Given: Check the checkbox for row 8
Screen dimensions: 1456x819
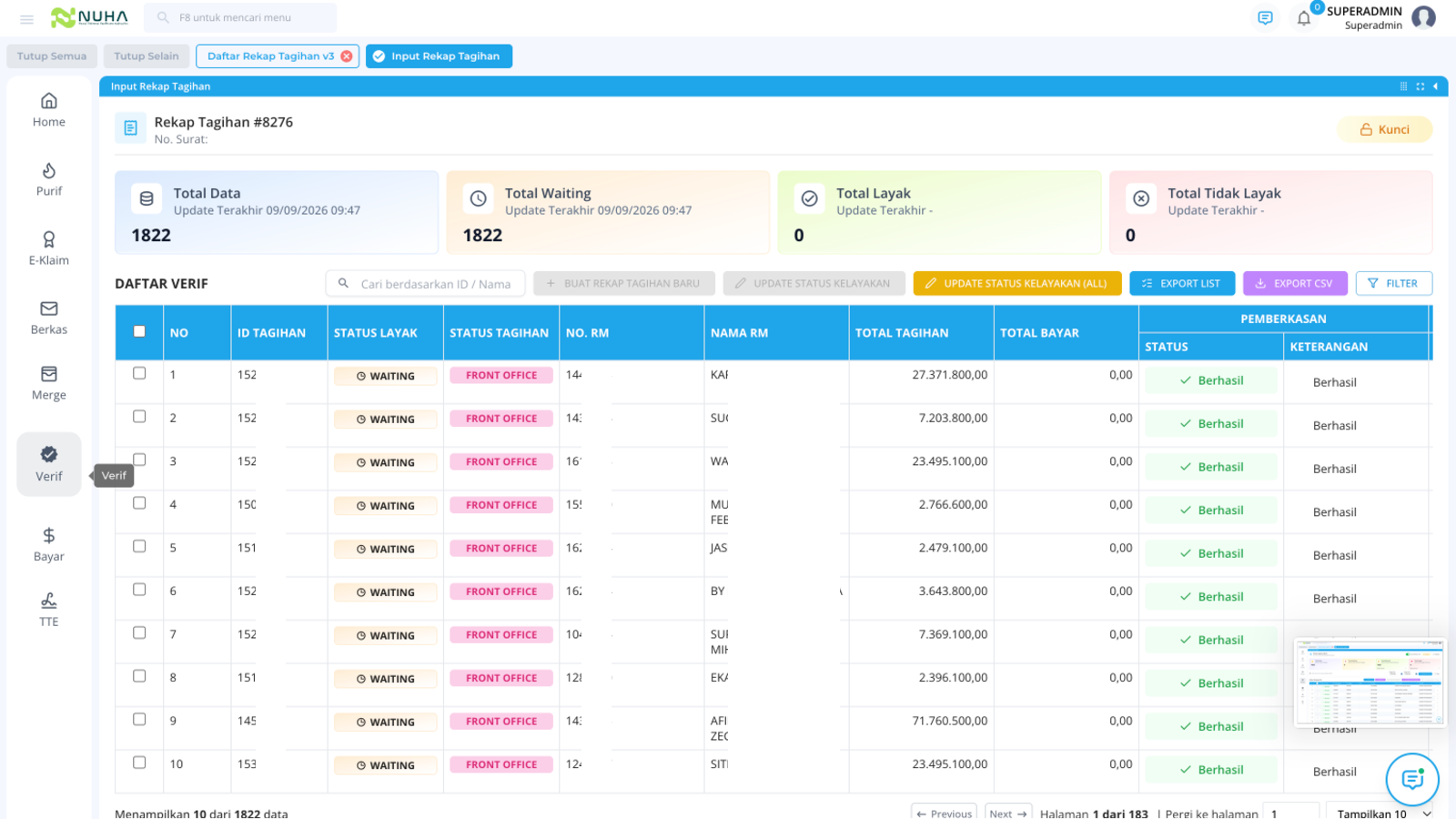Looking at the screenshot, I should (x=139, y=676).
